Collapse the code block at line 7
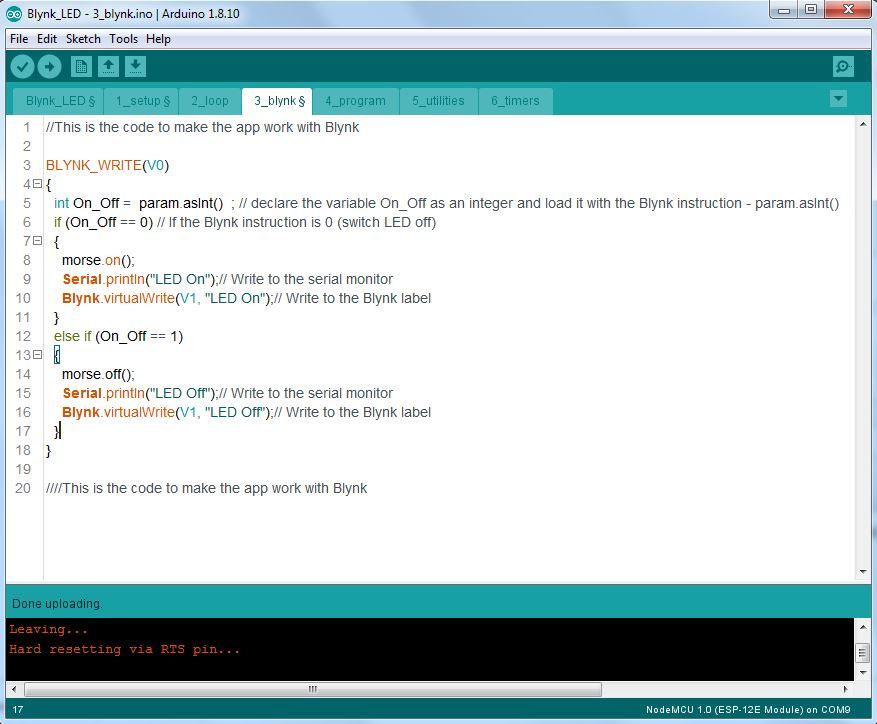 click(37, 241)
